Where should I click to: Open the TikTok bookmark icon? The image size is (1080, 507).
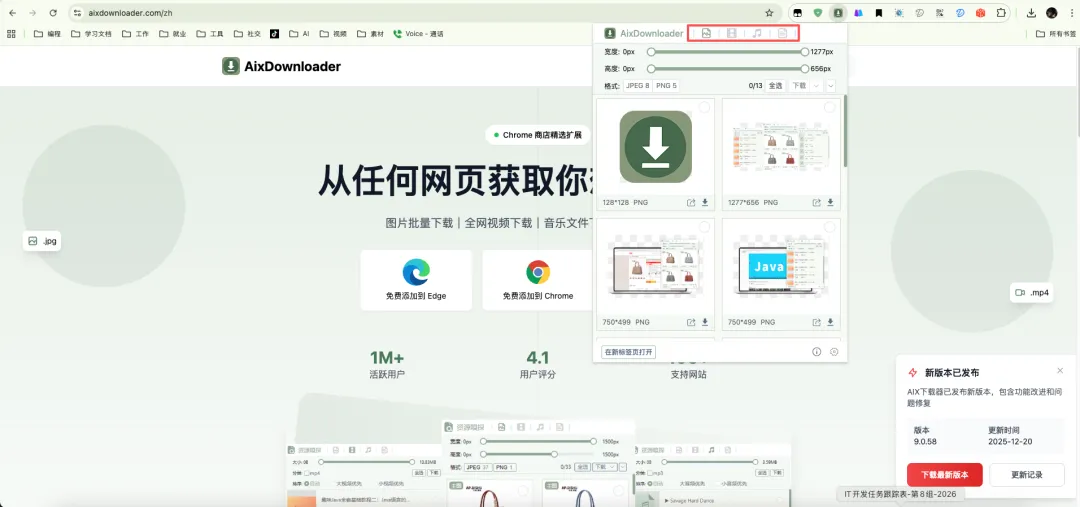[274, 33]
